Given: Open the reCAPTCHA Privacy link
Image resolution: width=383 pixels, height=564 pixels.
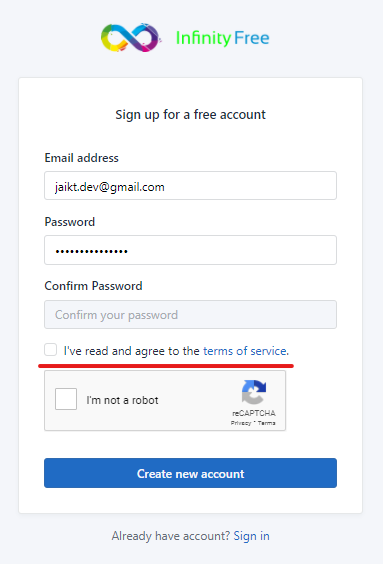Looking at the screenshot, I should (241, 423).
